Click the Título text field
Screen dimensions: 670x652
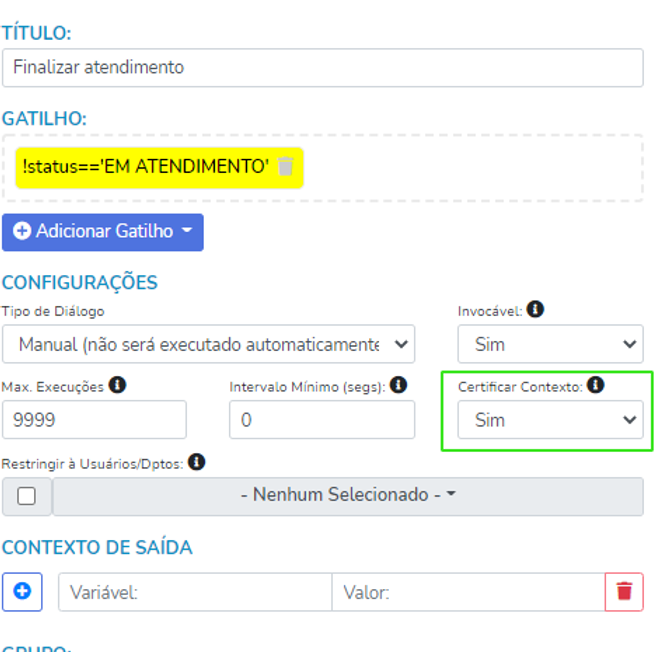[x=322, y=68]
